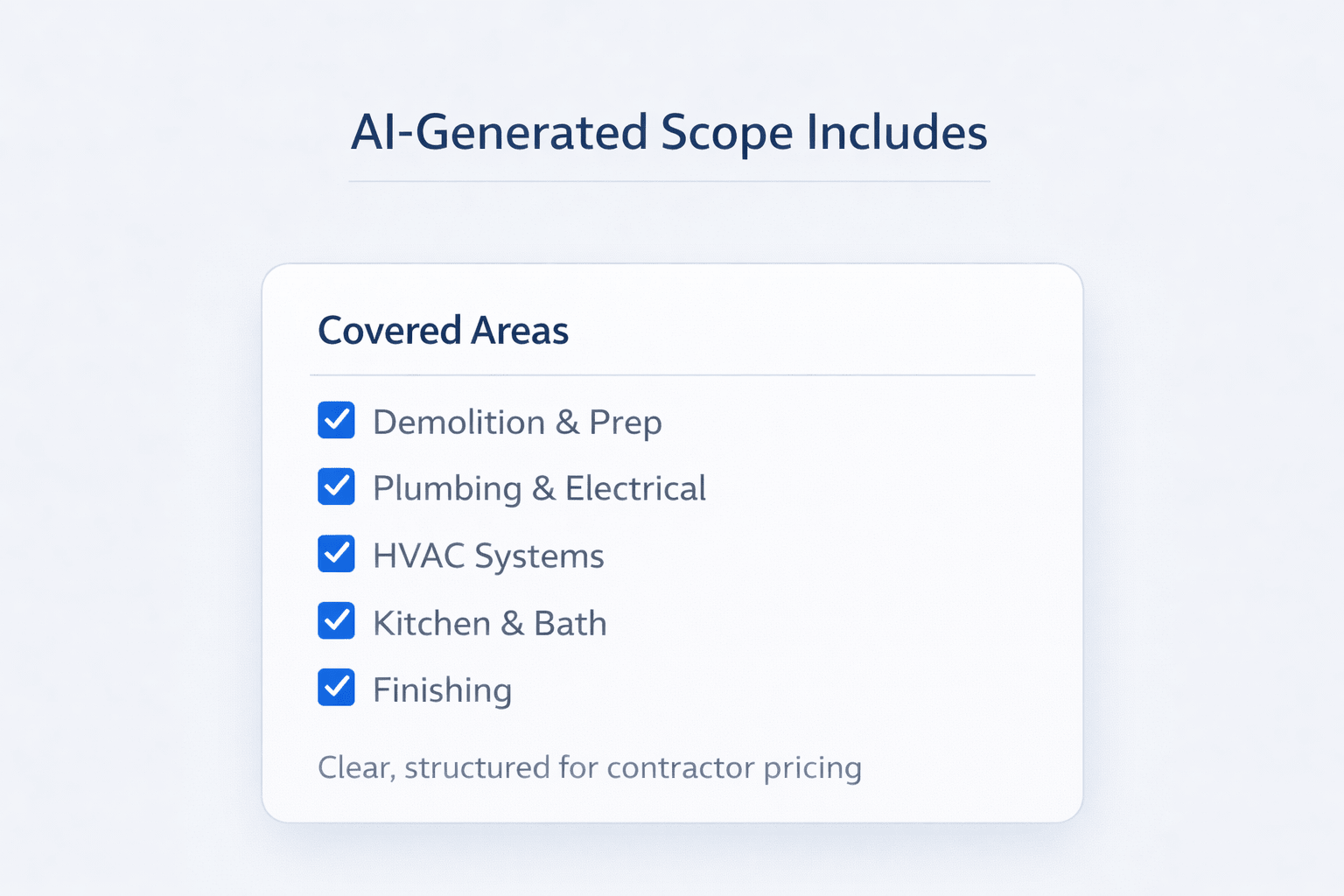This screenshot has width=1344, height=896.
Task: Expand the AI-Generated Scope Includes section
Action: click(669, 133)
